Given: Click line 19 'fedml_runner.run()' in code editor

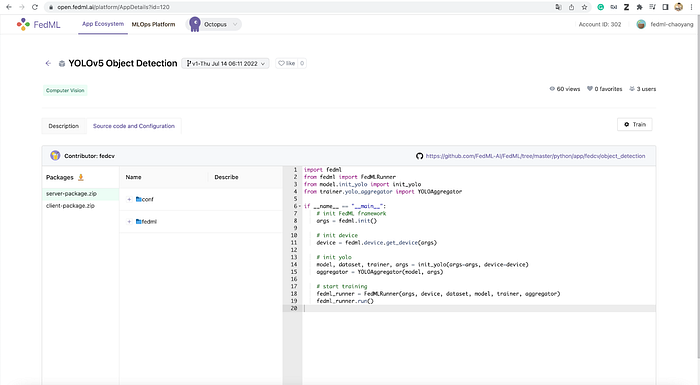Looking at the screenshot, I should 345,301.
